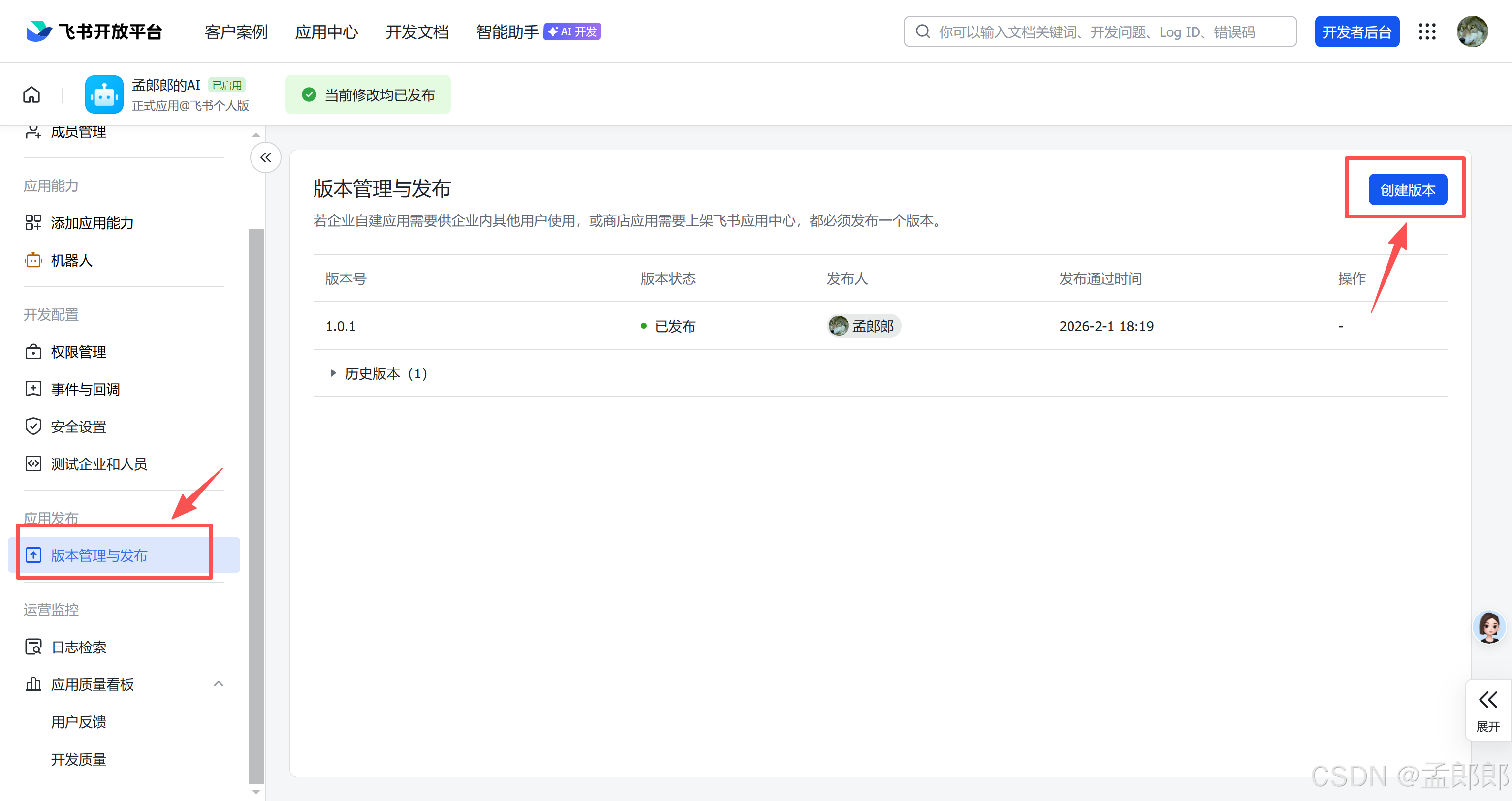Open the 开发文档 top menu
This screenshot has height=801, width=1512.
coord(417,31)
